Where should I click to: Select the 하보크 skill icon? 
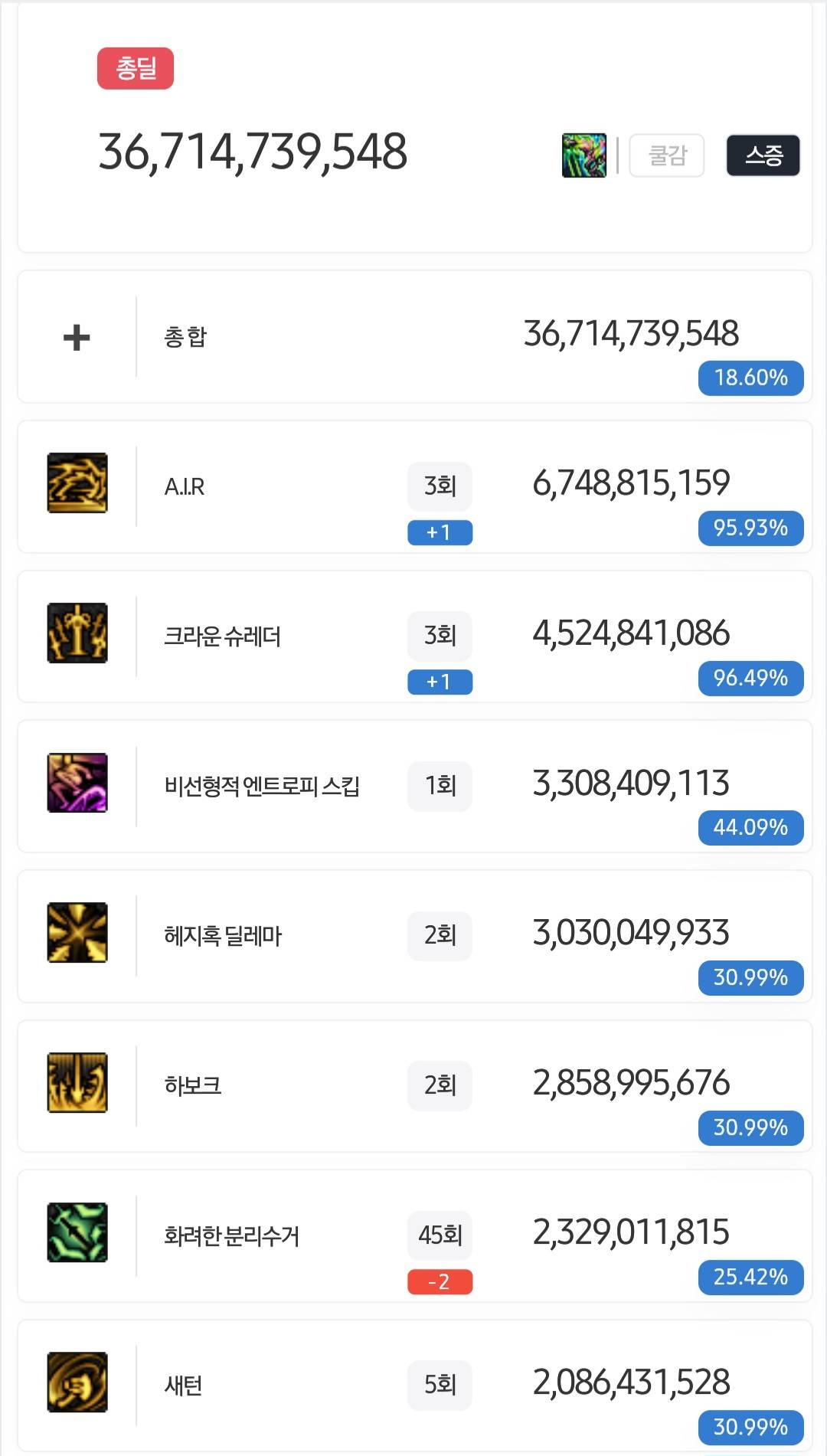point(77,1082)
